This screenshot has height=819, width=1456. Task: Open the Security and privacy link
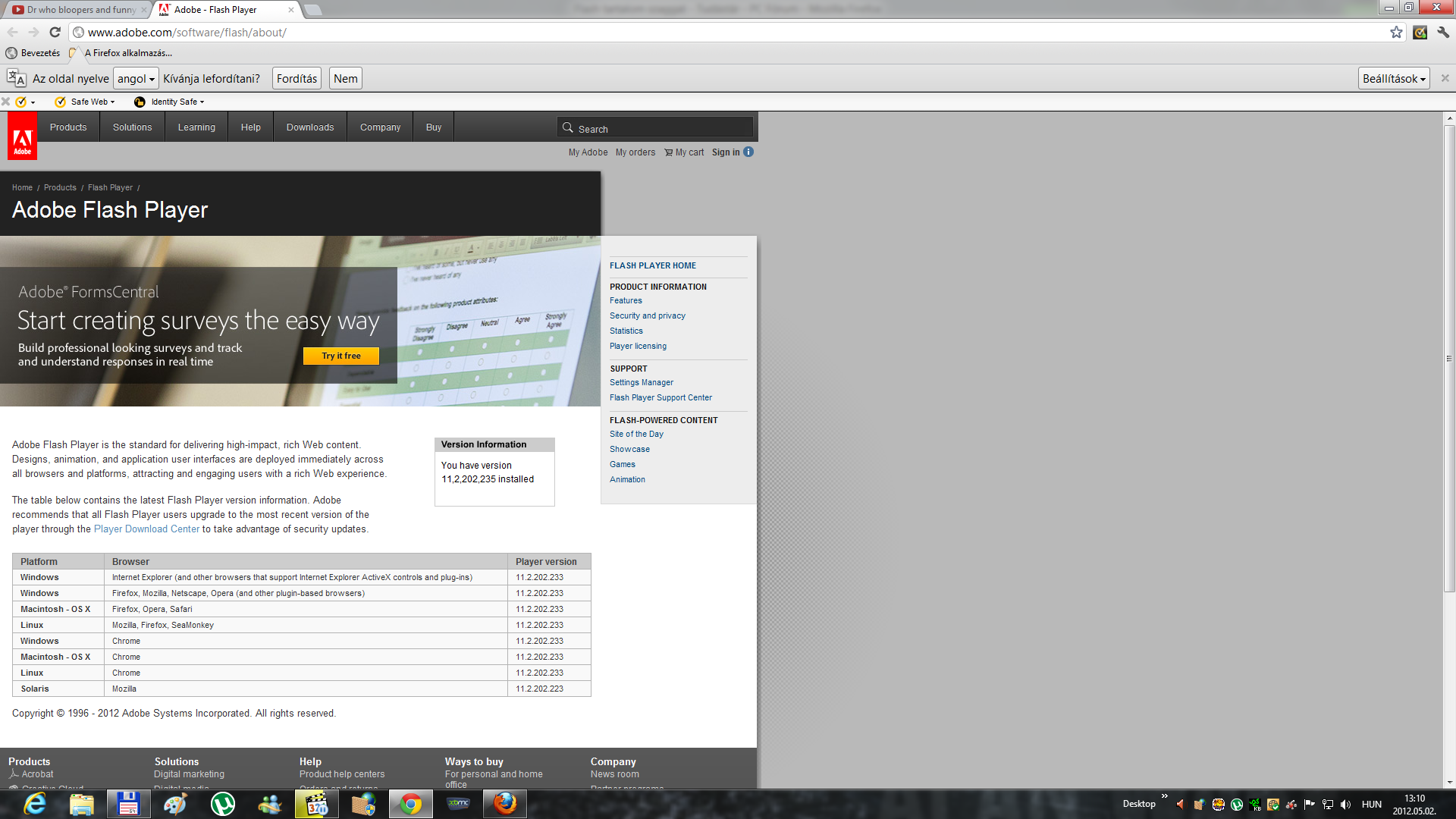pos(648,315)
